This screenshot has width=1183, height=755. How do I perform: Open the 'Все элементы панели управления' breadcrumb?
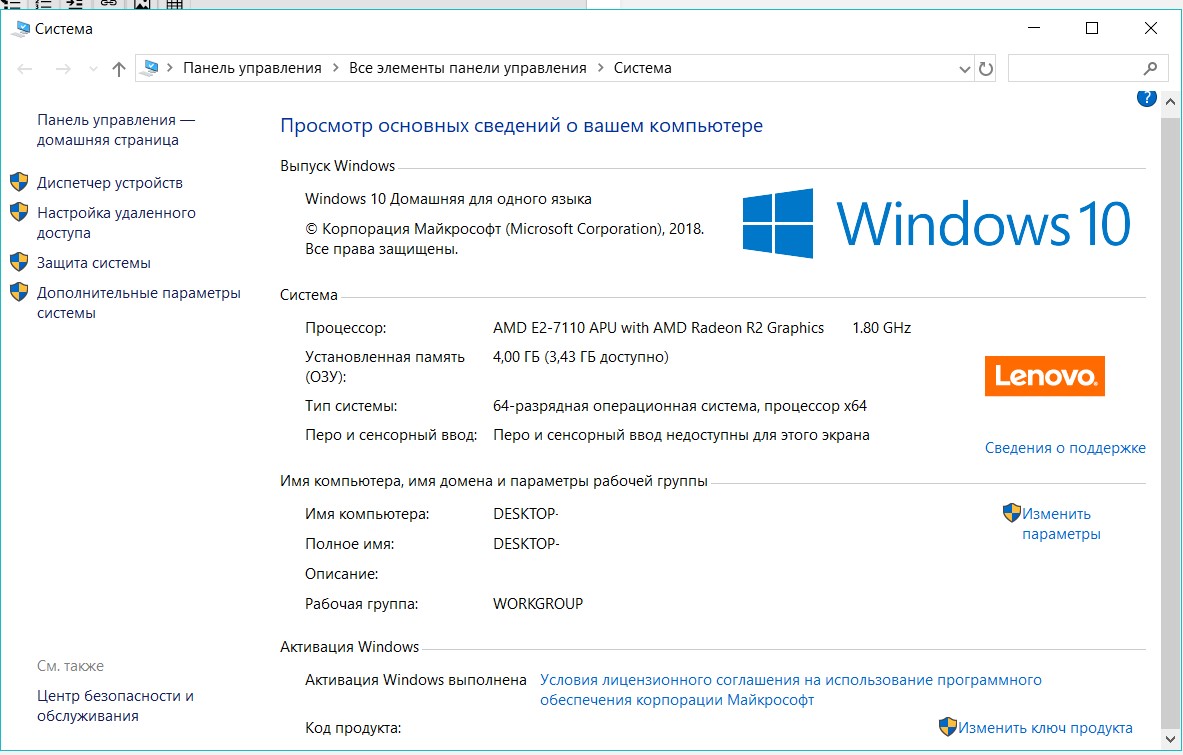[x=467, y=68]
